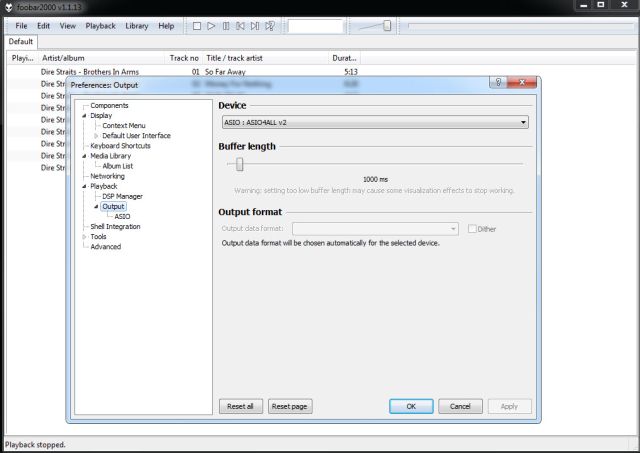Click the Title / track artist column header

tap(265, 58)
